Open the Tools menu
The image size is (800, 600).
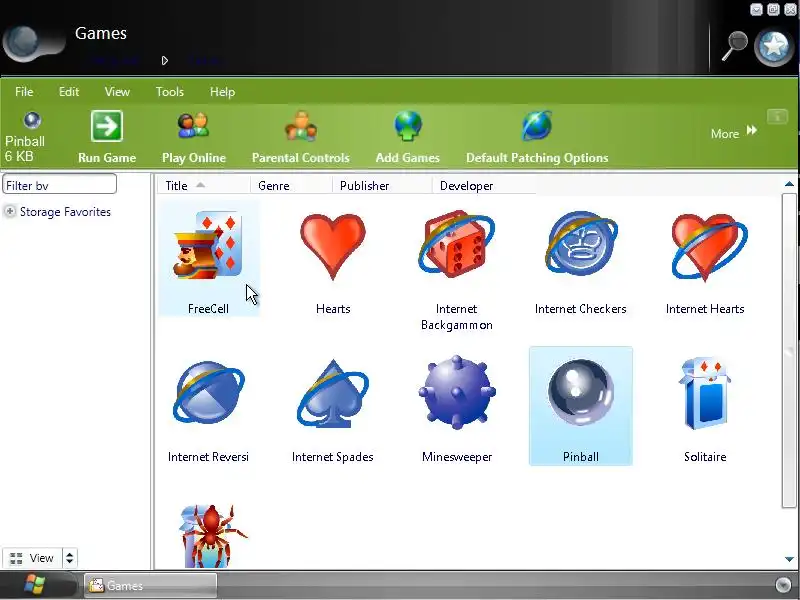click(169, 92)
